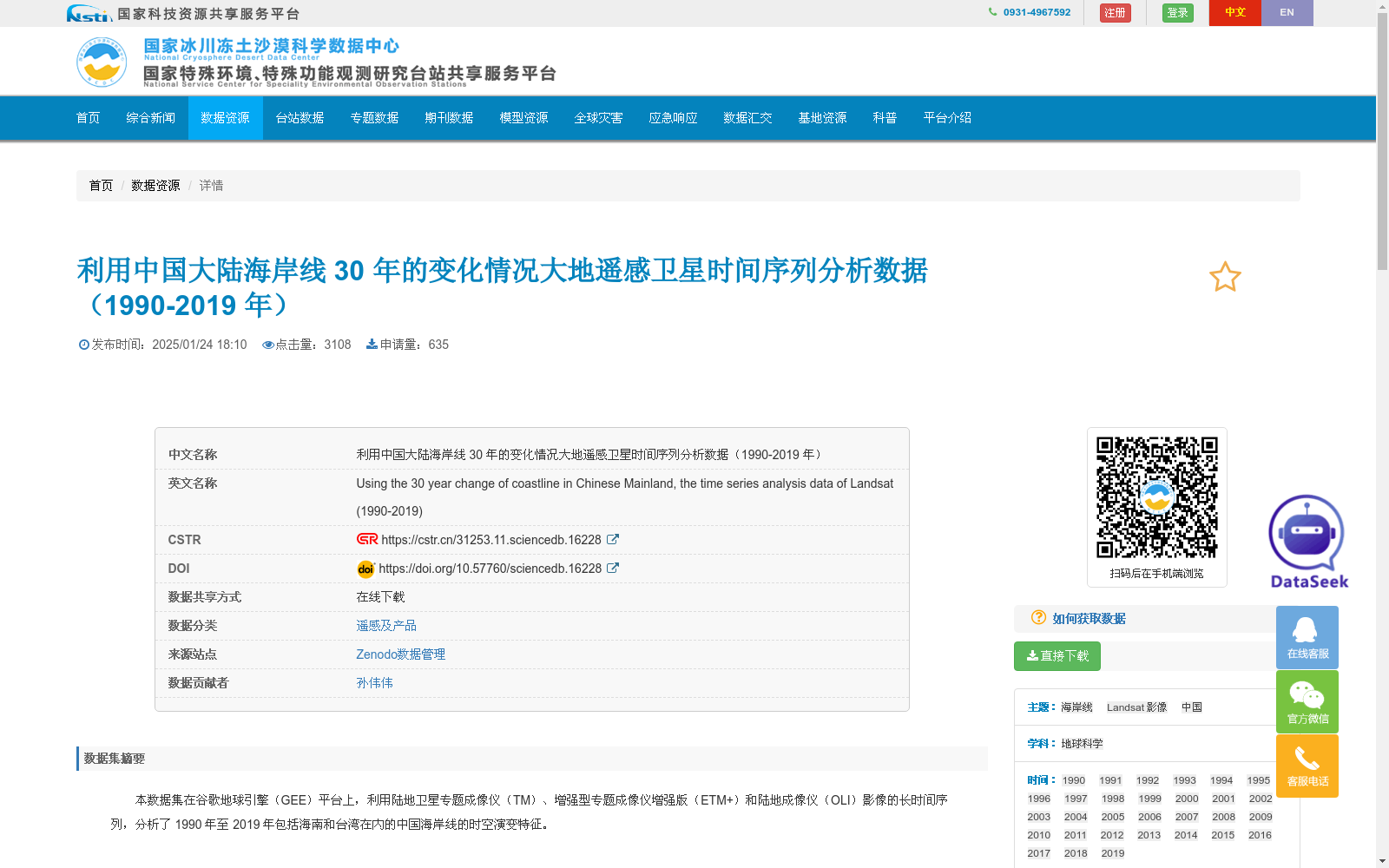Click external link icon beside DOI URL
Screen dimensions: 1389x868
point(613,568)
